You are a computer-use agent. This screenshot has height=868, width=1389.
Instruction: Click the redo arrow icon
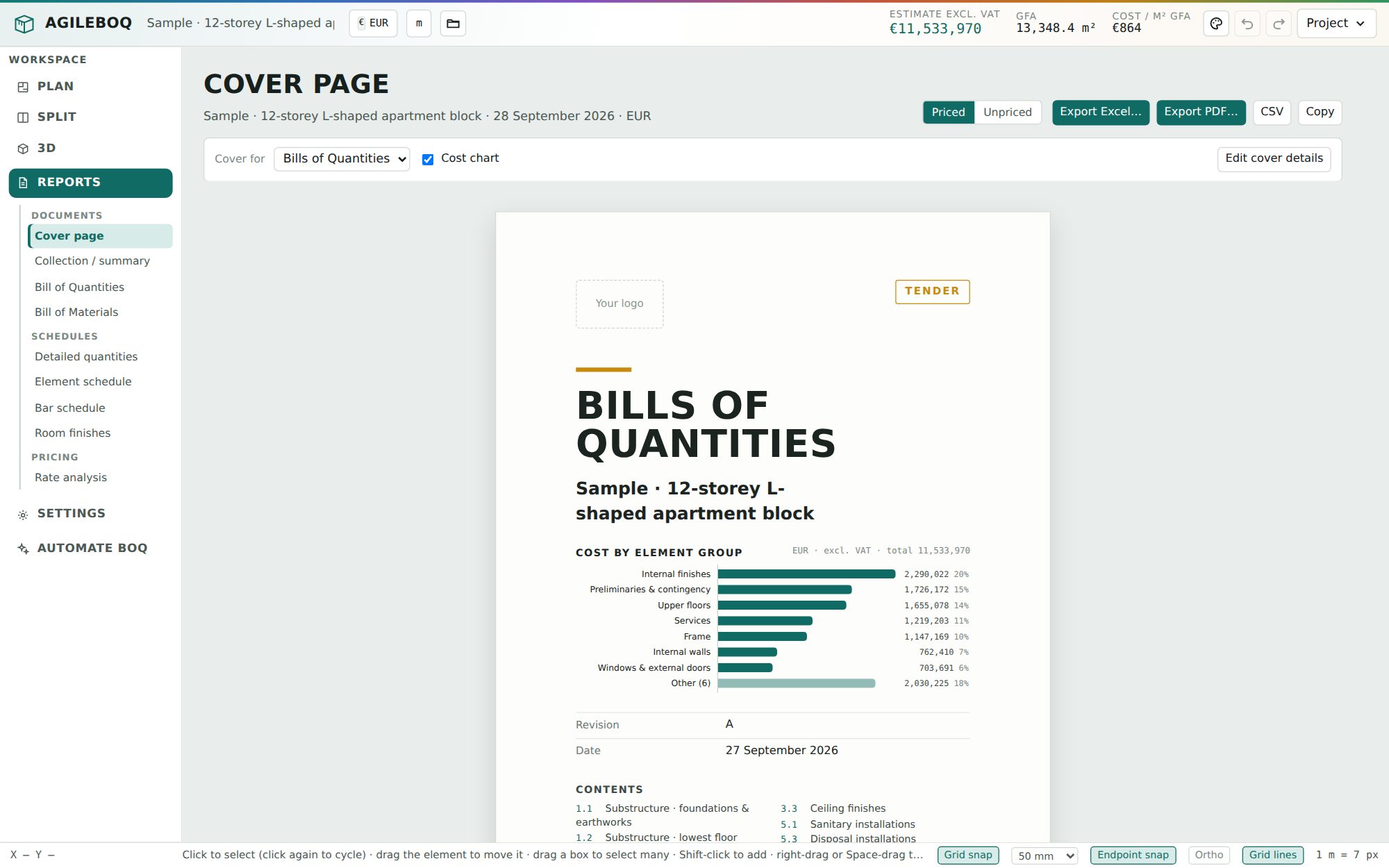tap(1279, 24)
